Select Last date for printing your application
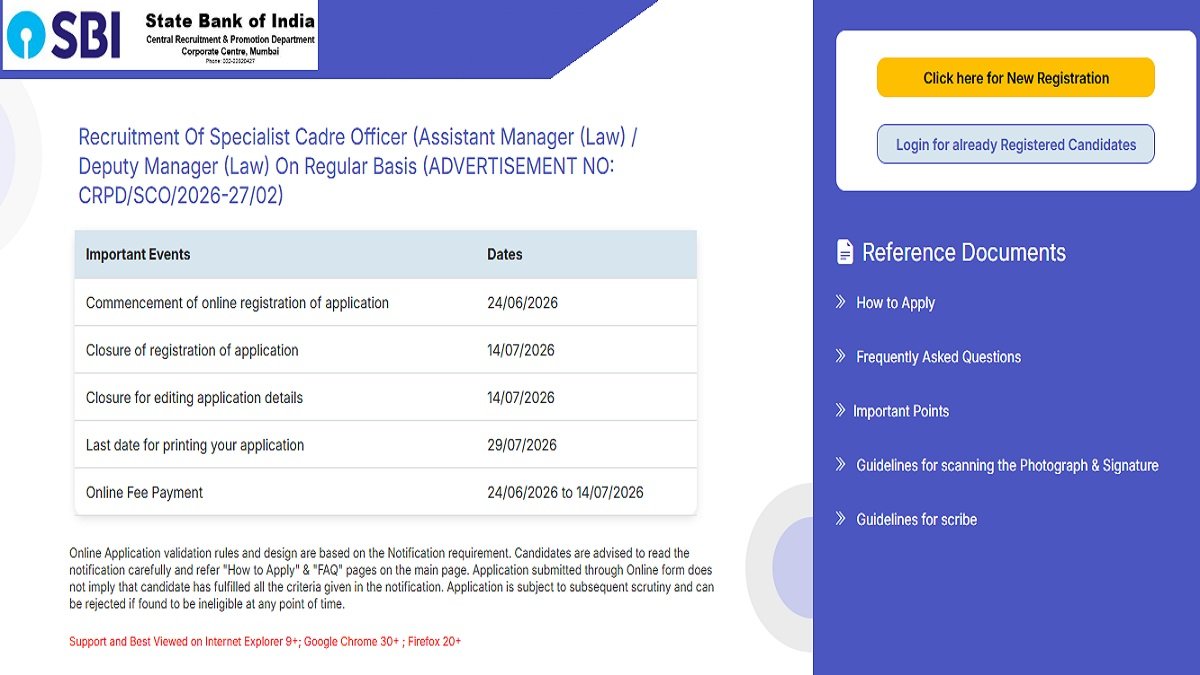 pyautogui.click(x=195, y=445)
